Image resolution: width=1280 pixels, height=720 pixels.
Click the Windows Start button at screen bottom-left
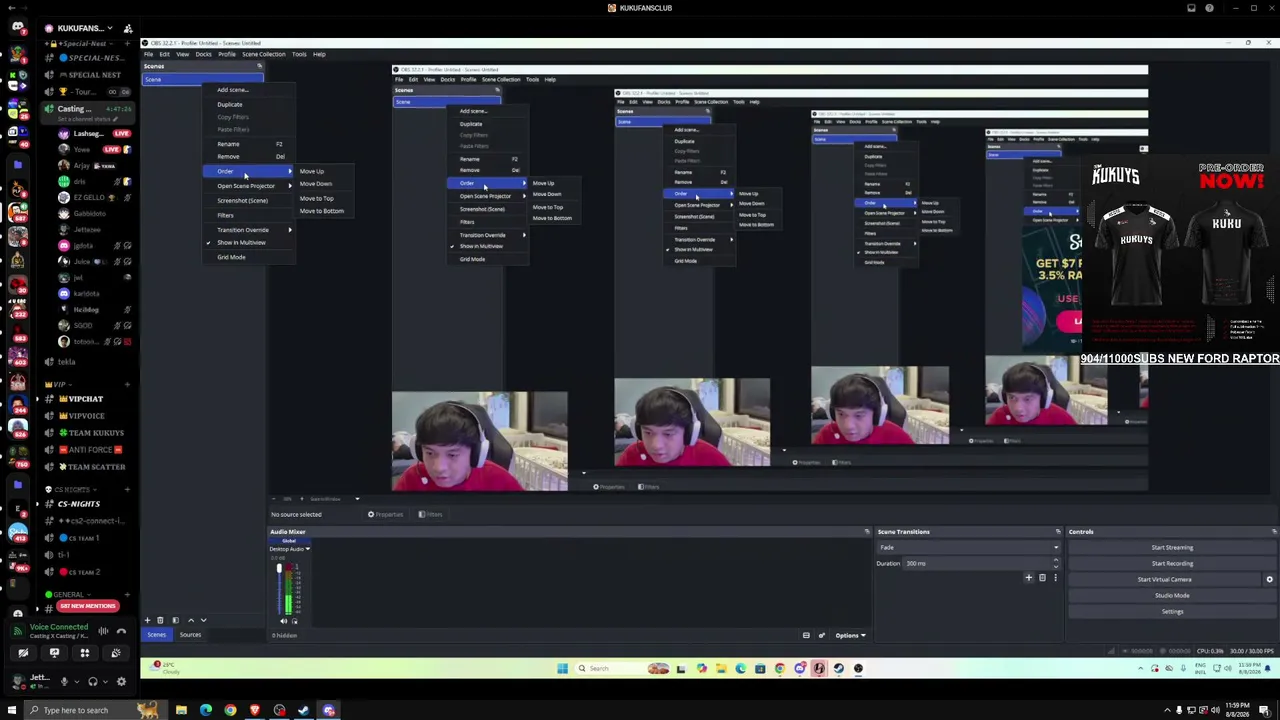(x=12, y=711)
